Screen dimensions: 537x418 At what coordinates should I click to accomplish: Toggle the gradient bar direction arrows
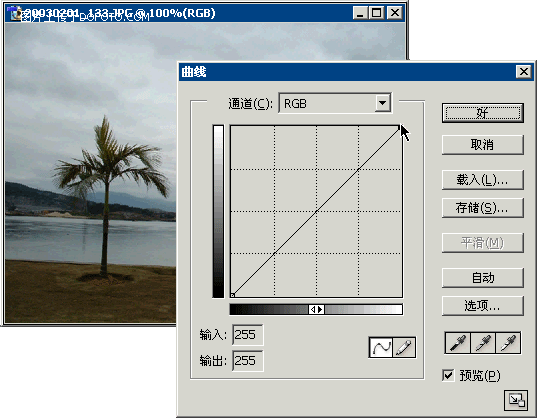pos(316,309)
